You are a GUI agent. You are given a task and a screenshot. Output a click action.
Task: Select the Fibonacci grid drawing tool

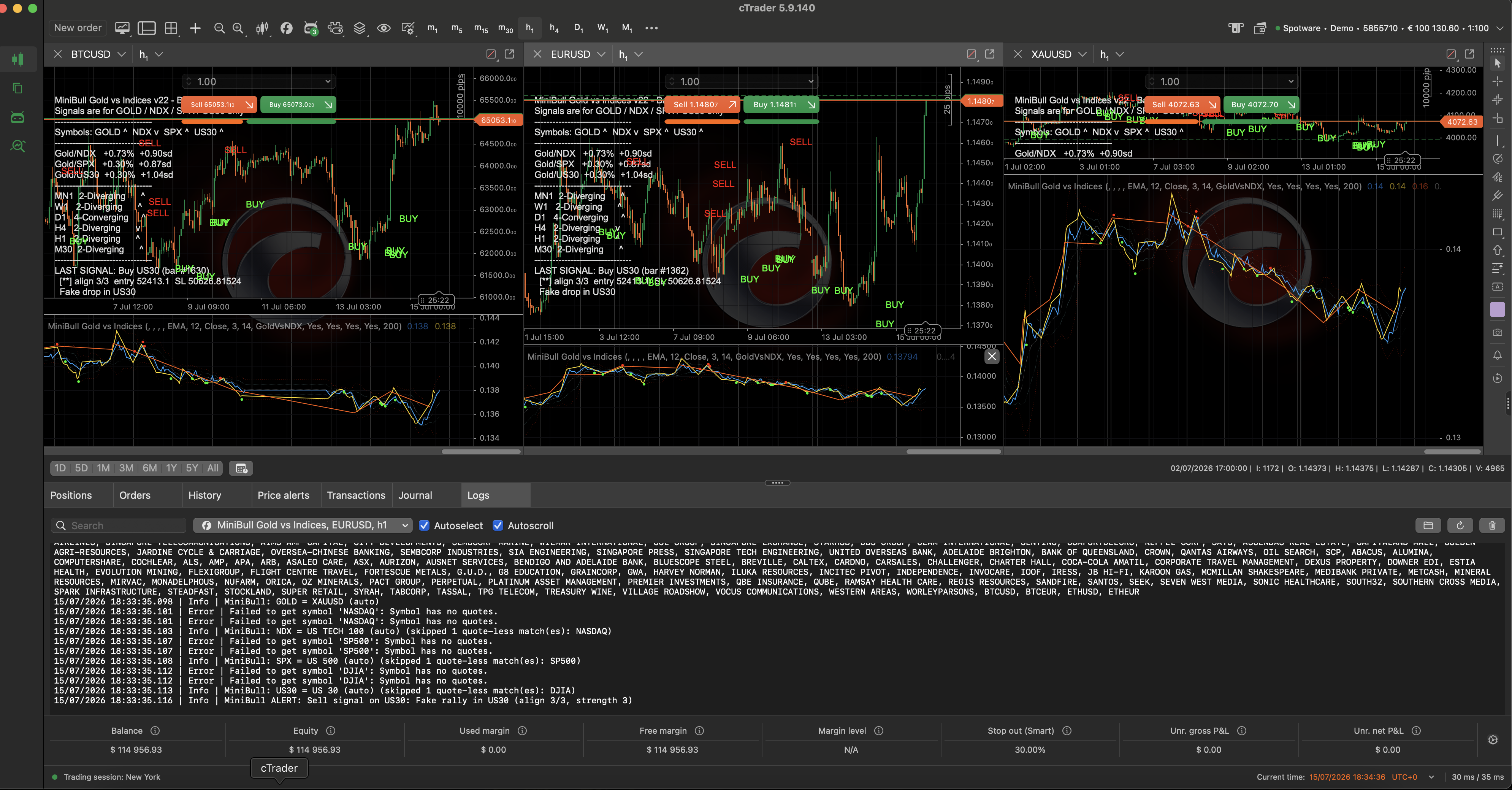pos(1497,214)
